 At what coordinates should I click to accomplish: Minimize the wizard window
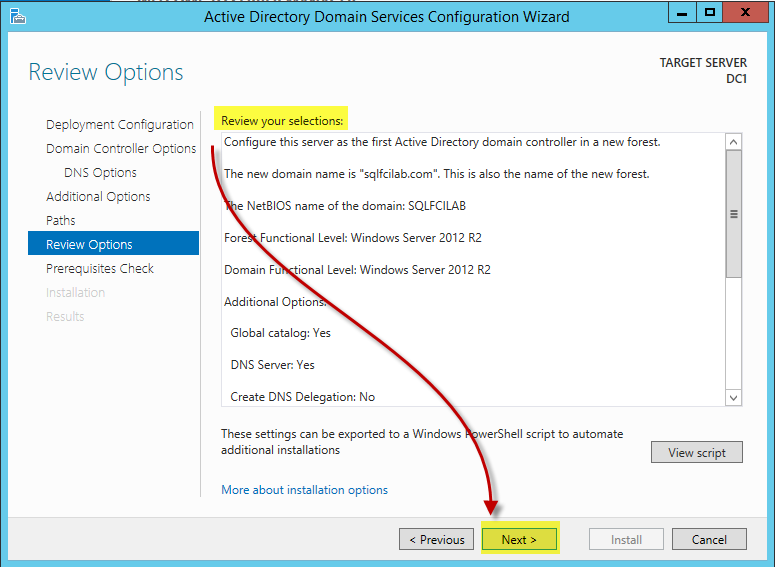click(x=682, y=12)
